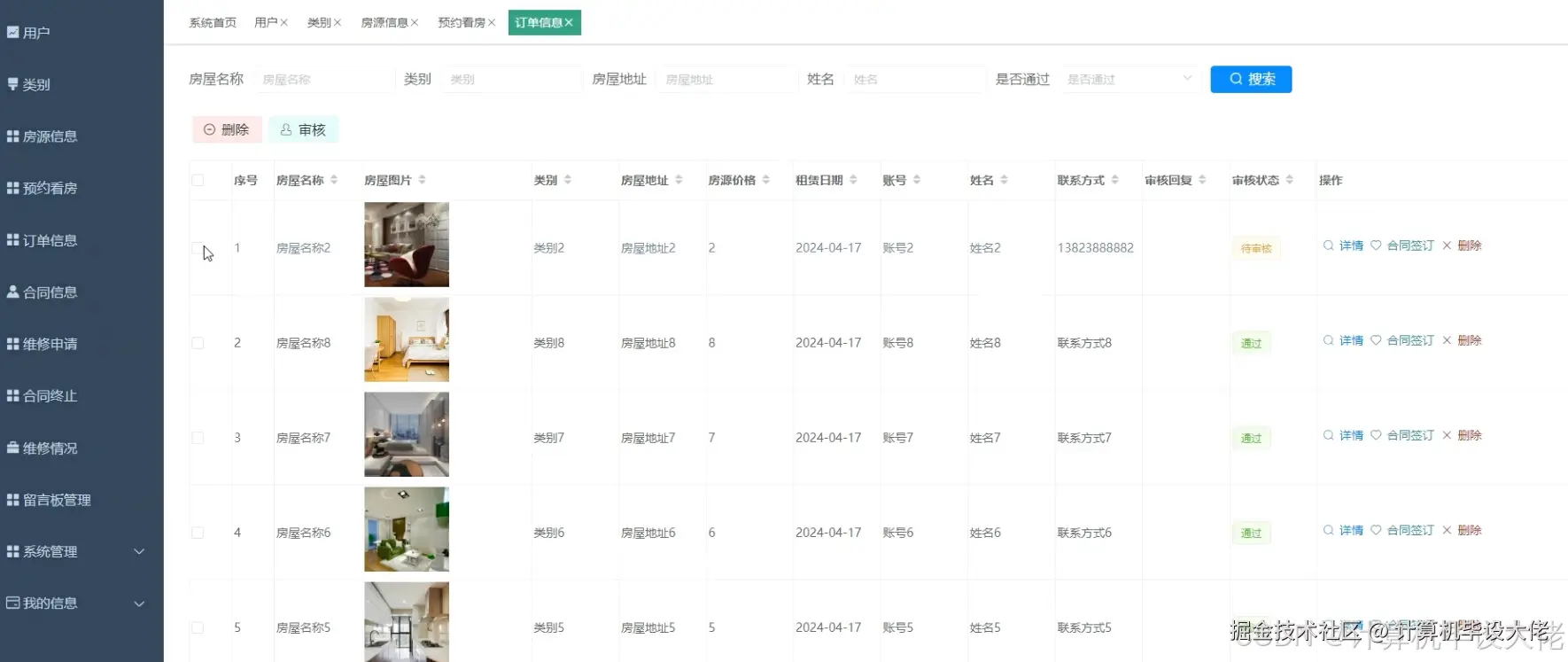Sort by the 房屋名称 column
This screenshot has width=1568, height=662.
tap(334, 180)
